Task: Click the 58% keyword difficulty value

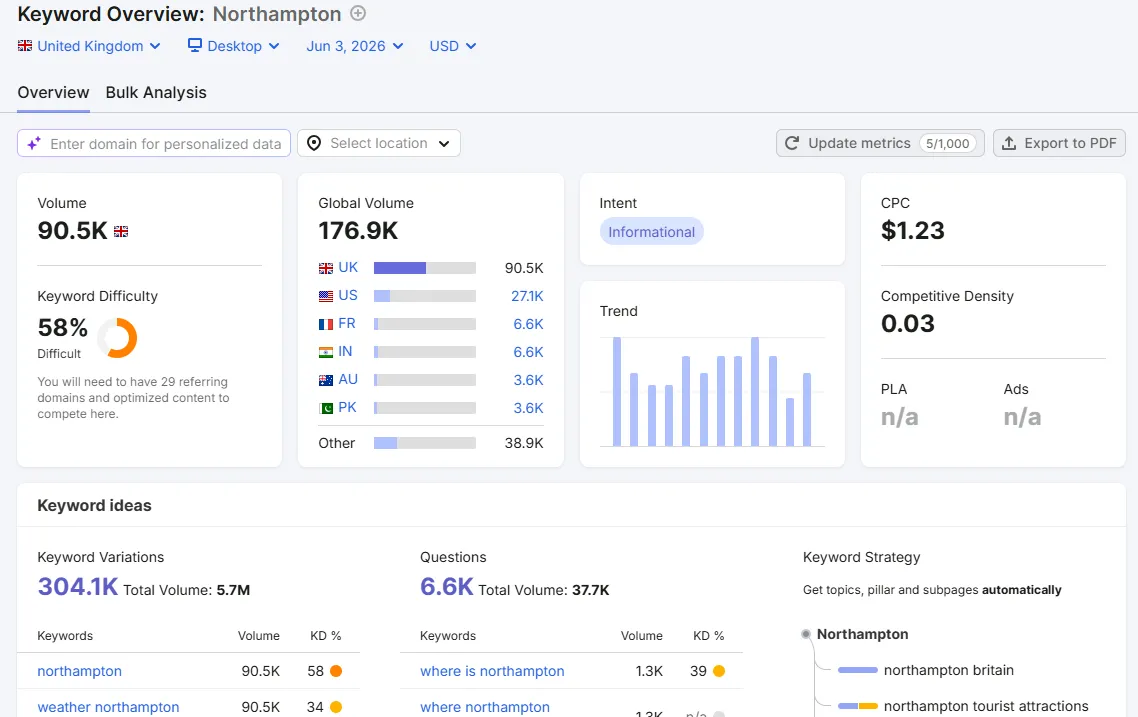Action: [x=62, y=327]
